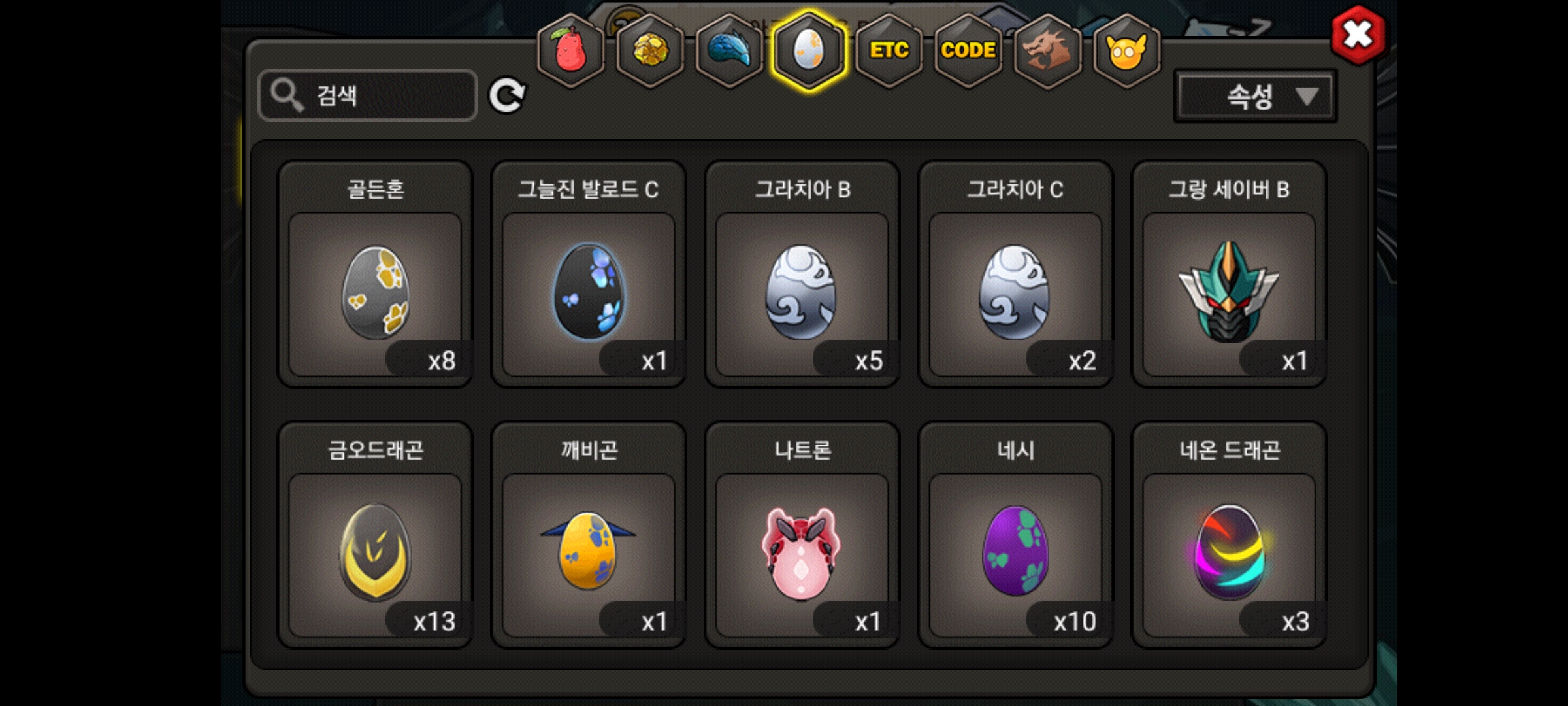Click inside the 검색 search field
1568x706 pixels.
[368, 95]
